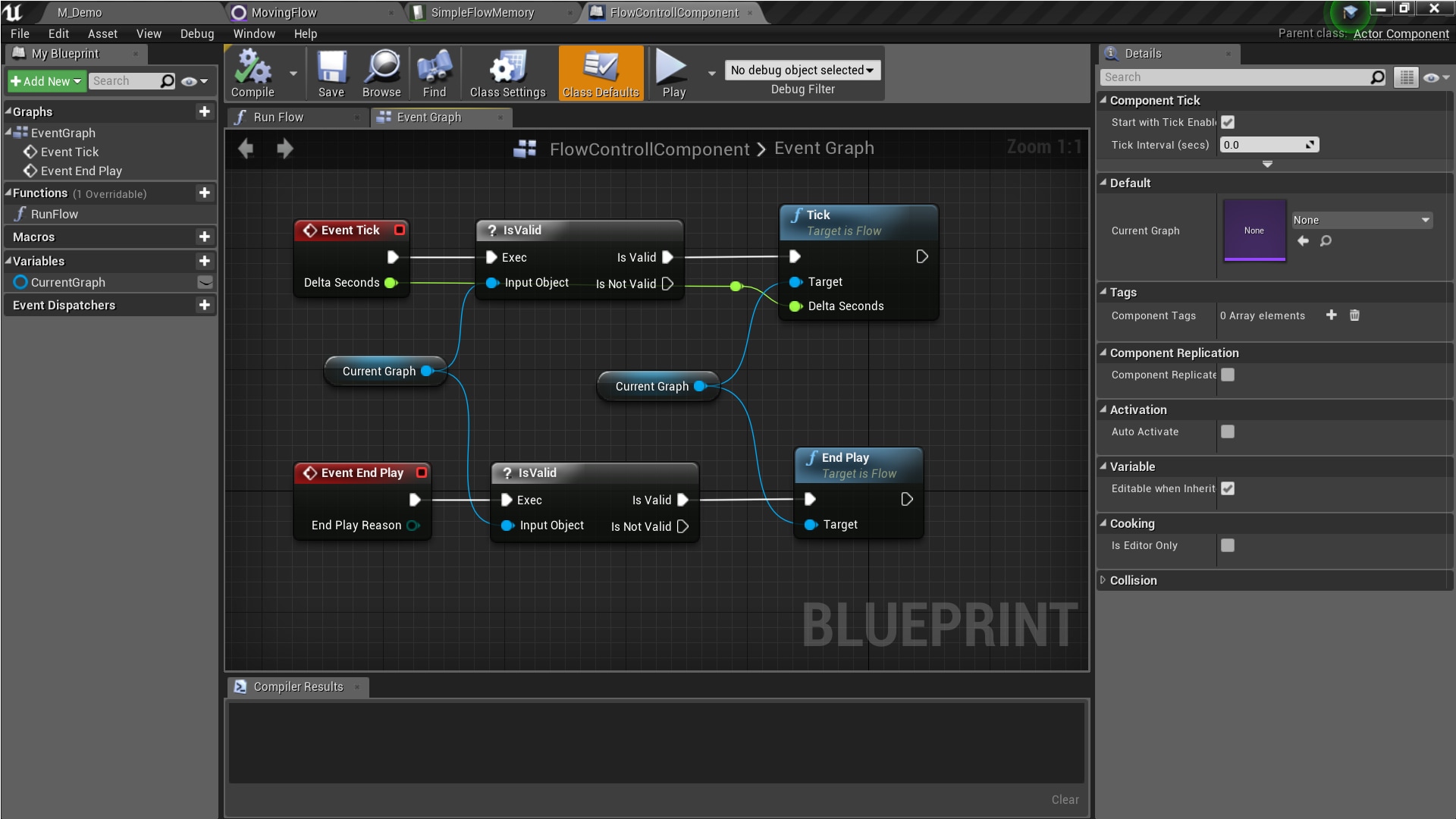Toggle the Auto Activate checkbox
This screenshot has width=1456, height=819.
point(1228,431)
